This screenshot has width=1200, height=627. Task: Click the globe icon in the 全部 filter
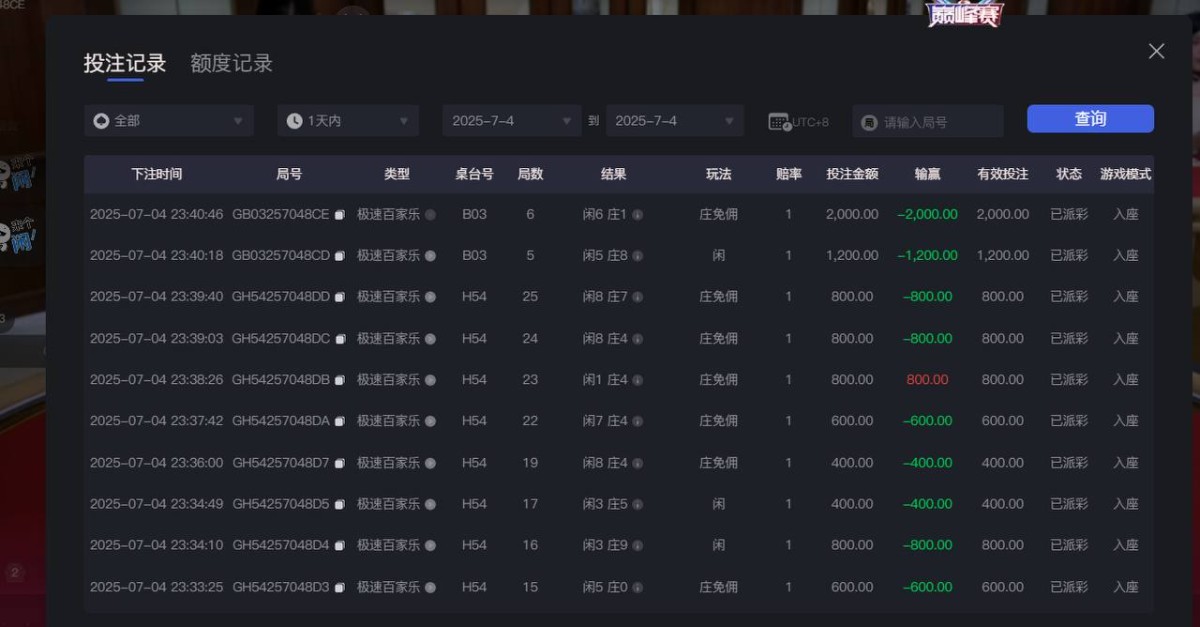click(x=100, y=120)
